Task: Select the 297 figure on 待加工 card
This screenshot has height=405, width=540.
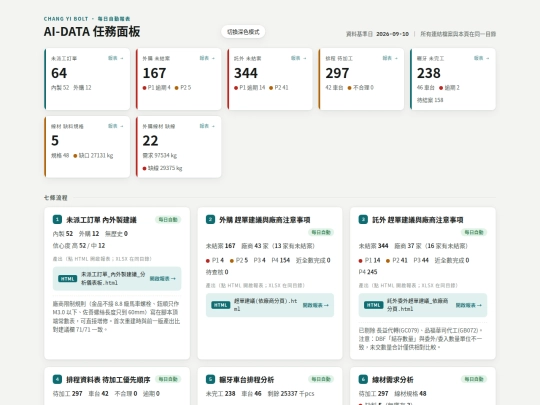Action: click(337, 73)
